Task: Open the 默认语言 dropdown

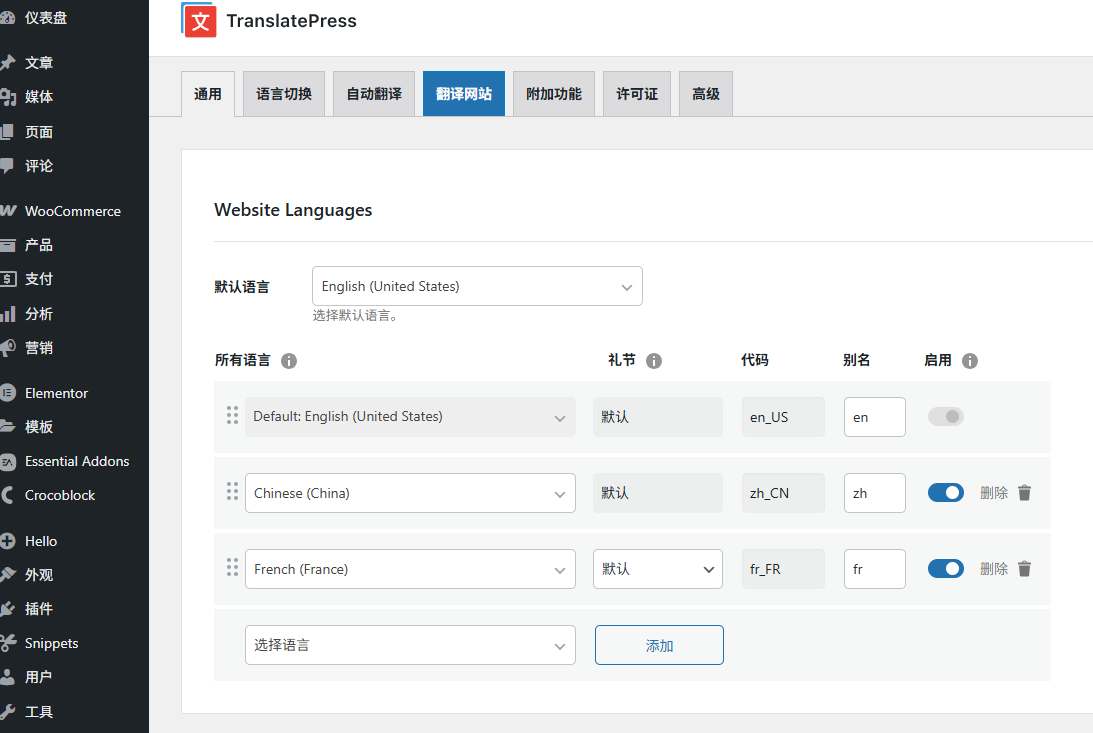Action: [x=477, y=286]
